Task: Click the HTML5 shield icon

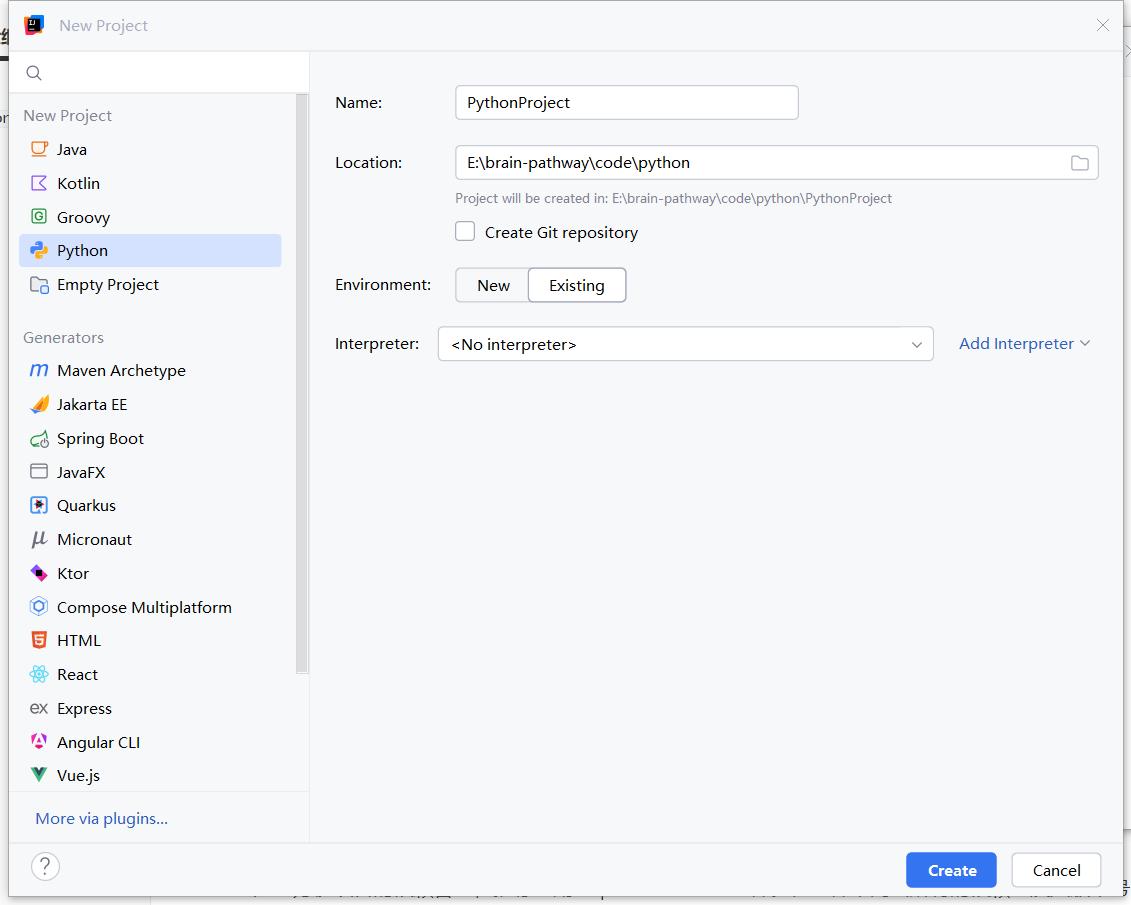Action: (x=39, y=640)
